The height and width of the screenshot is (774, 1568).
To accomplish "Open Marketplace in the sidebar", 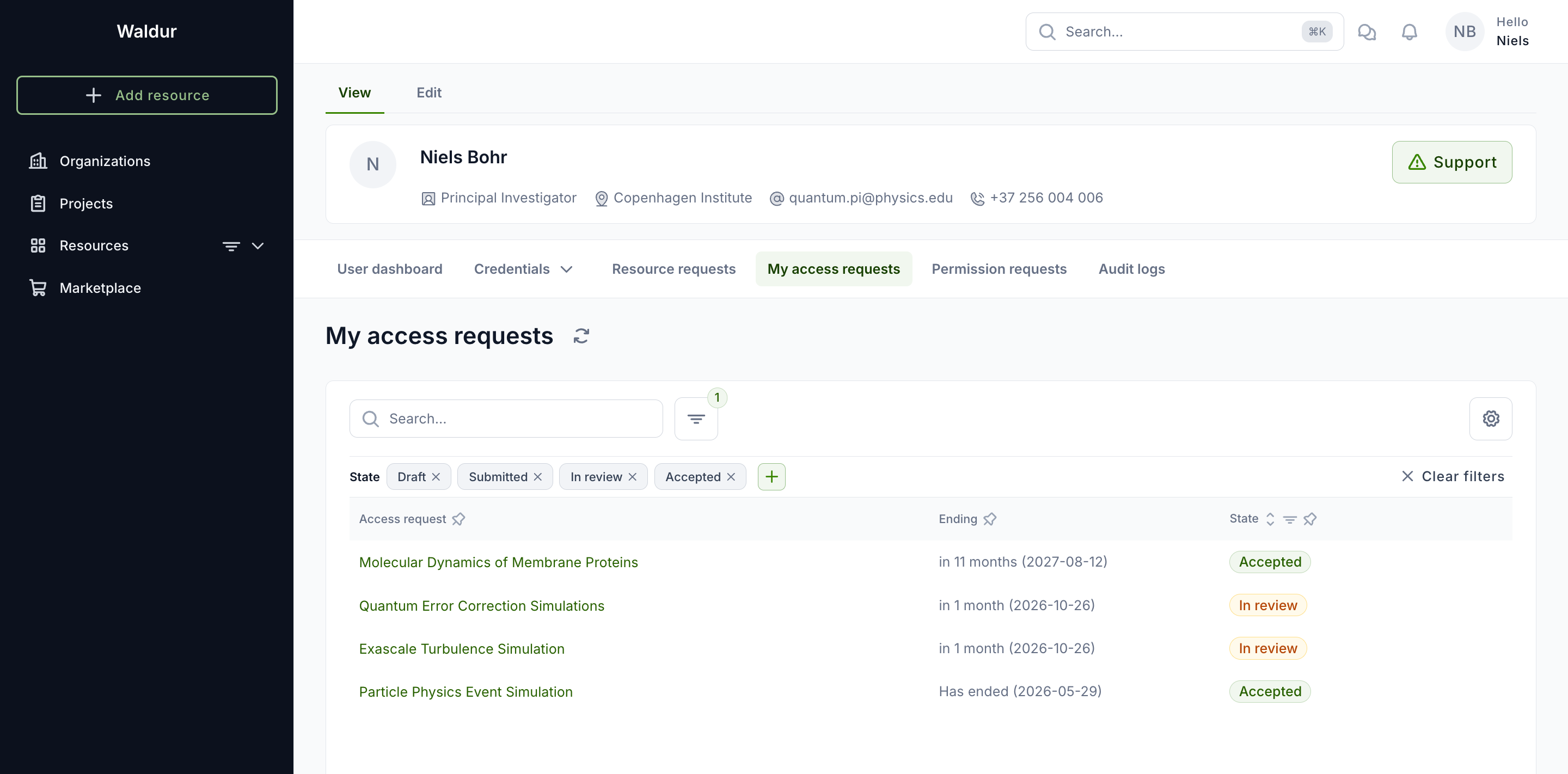I will coord(100,288).
